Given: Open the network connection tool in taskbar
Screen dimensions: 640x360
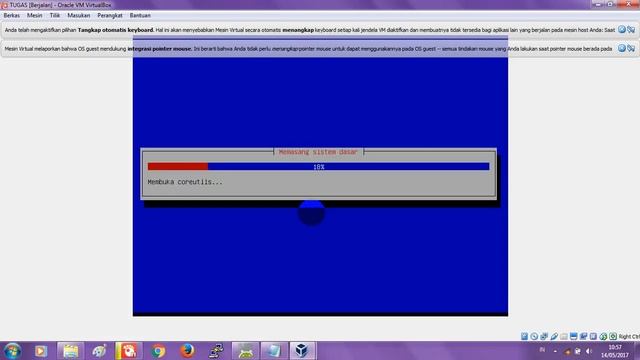Looking at the screenshot, I should pos(216,351).
